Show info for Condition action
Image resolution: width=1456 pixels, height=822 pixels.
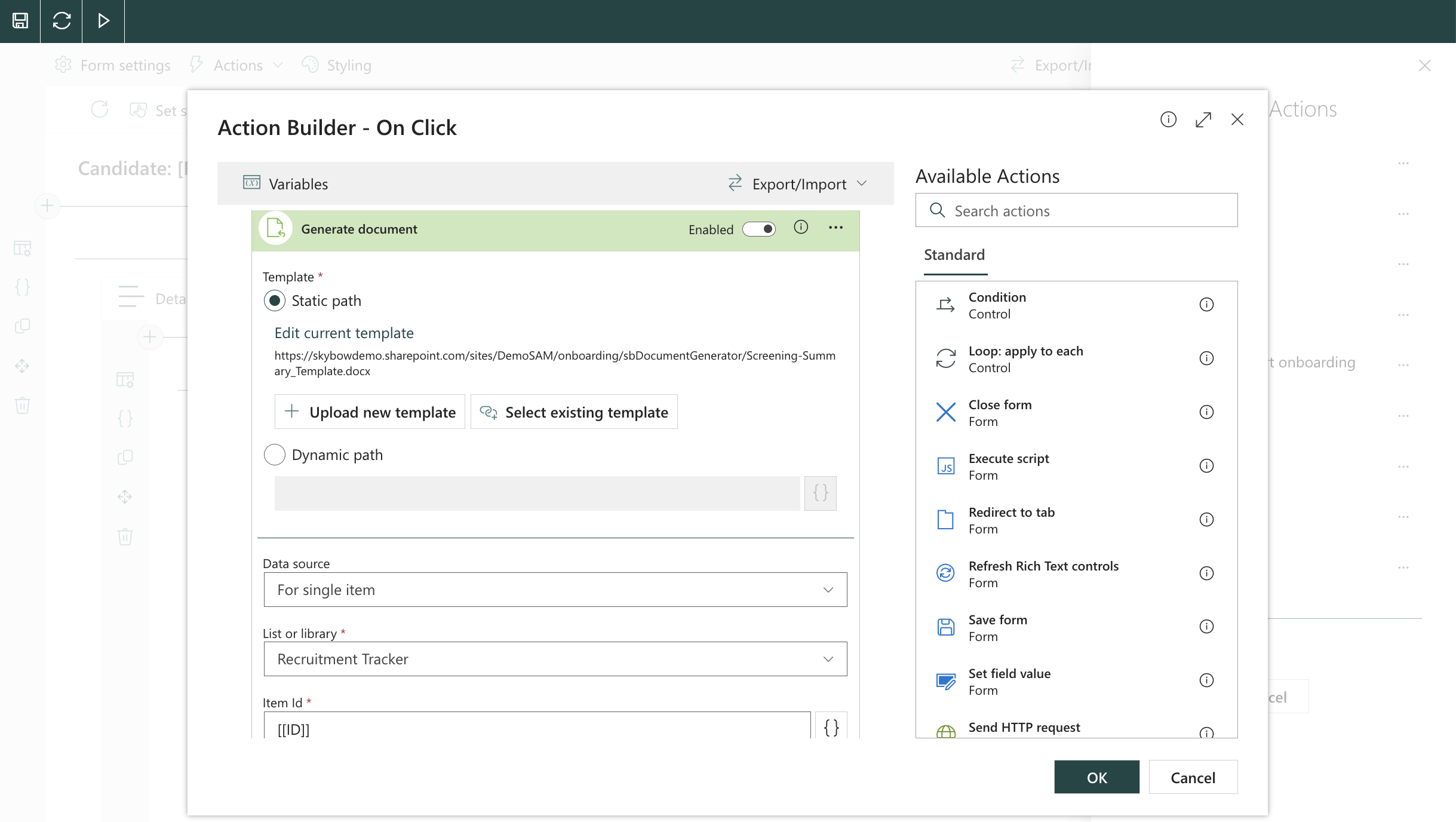tap(1206, 305)
